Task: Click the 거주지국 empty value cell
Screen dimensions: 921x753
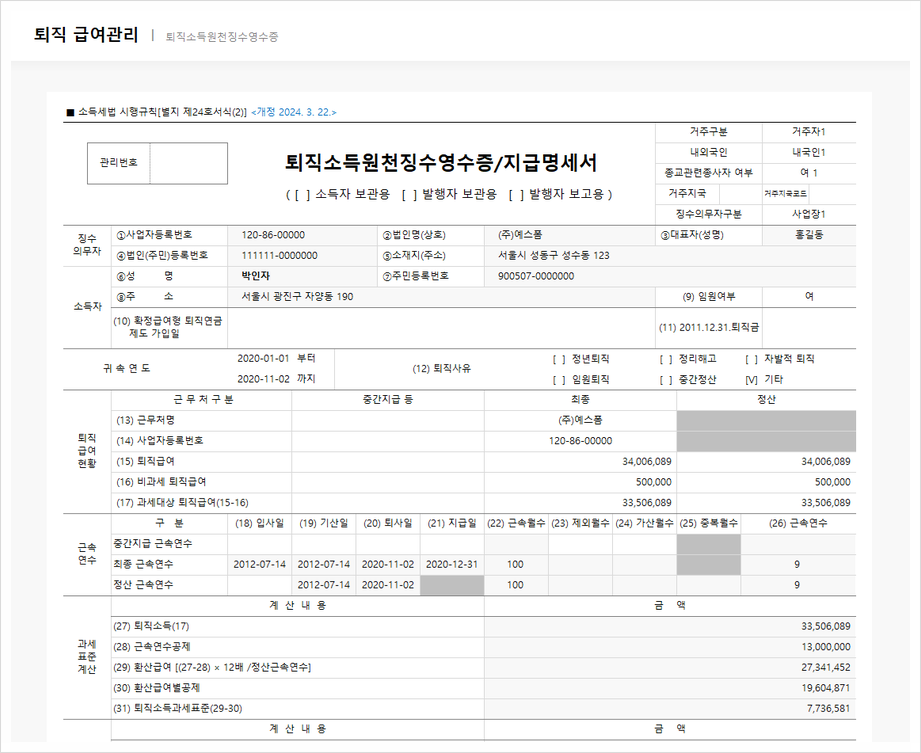Action: [740, 193]
